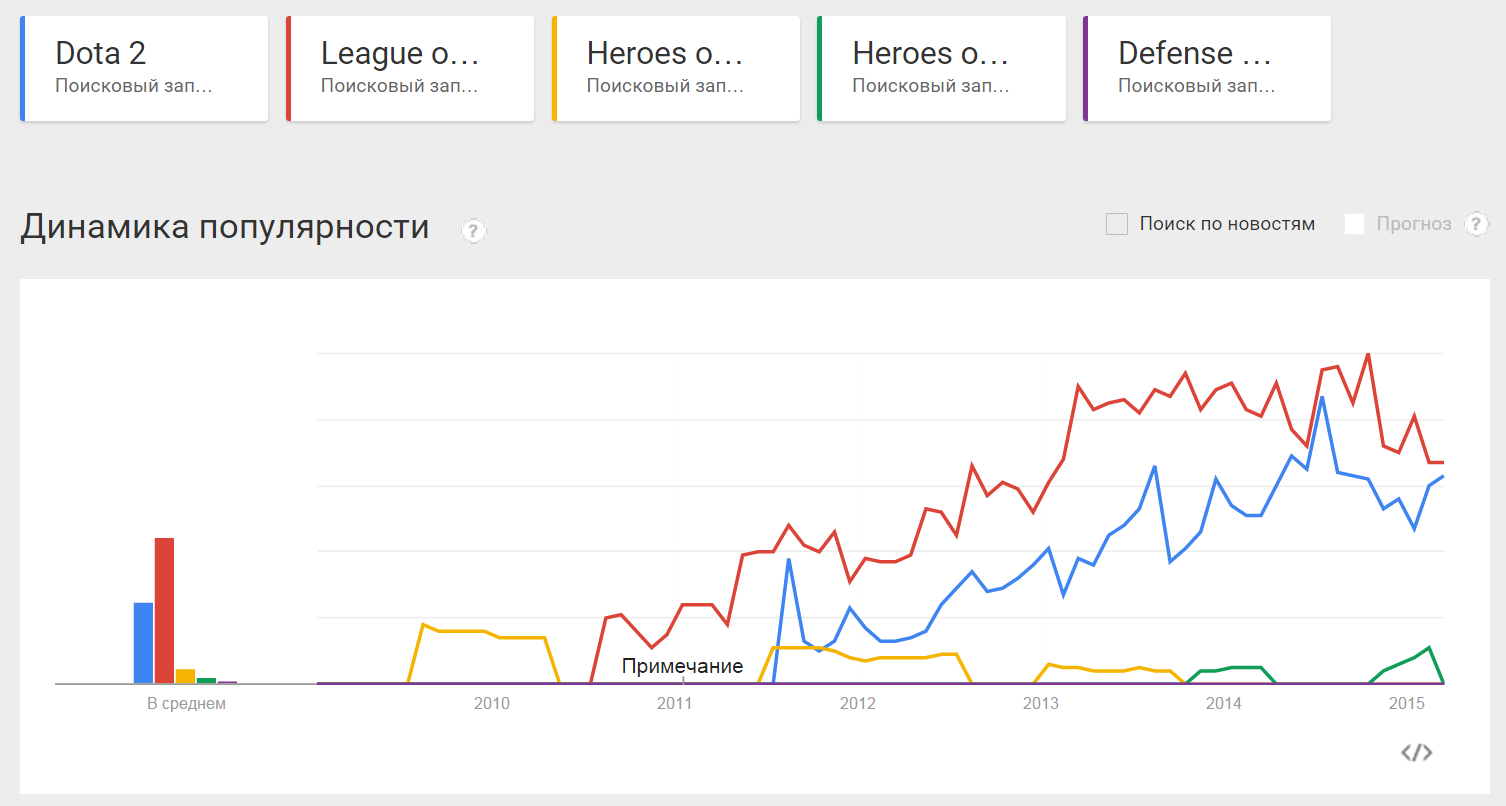The width and height of the screenshot is (1506, 806).
Task: Click the Примечание note marker on chart
Action: click(x=683, y=666)
